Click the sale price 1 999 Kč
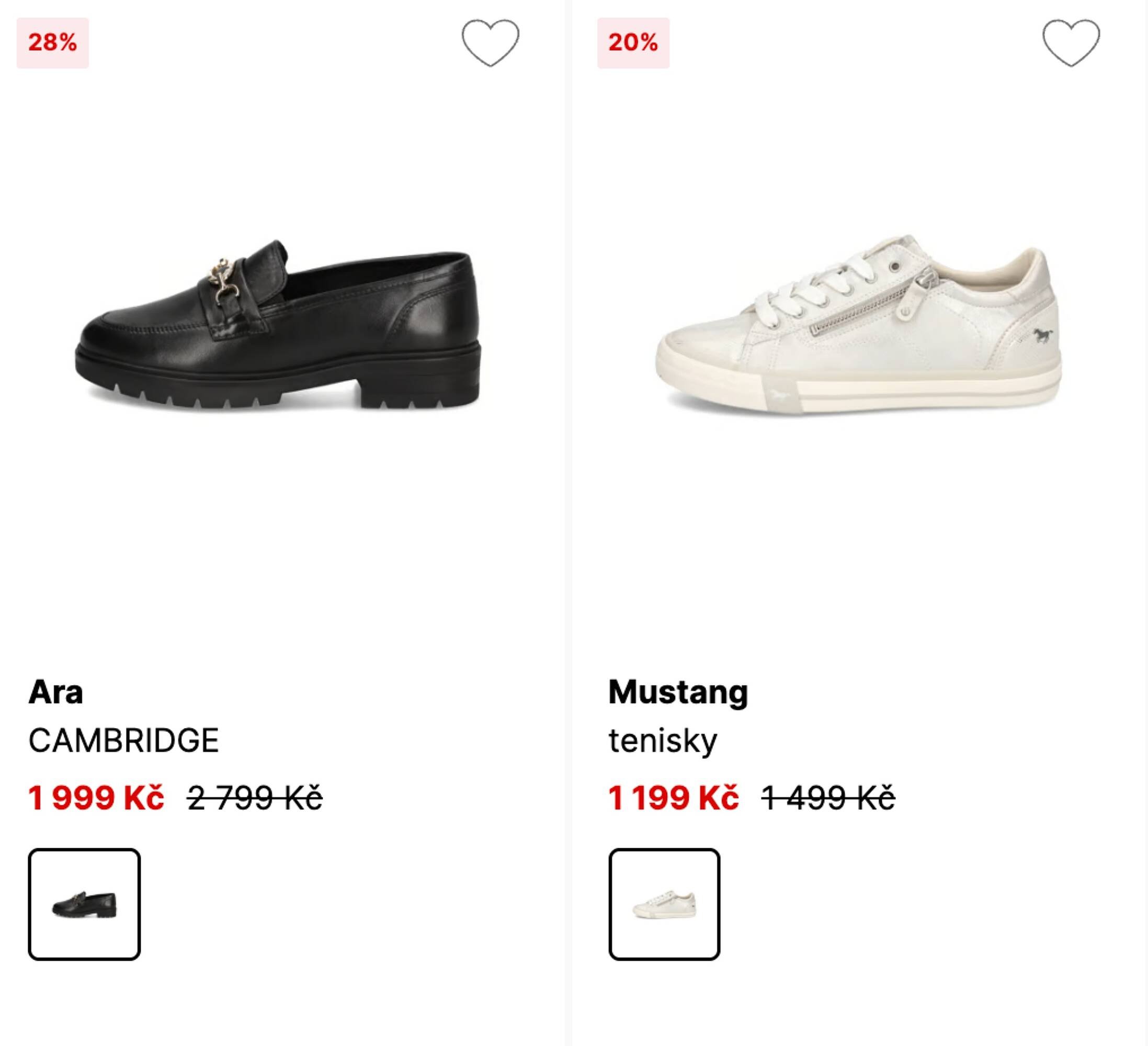Screen dimensions: 1148x1046 click(96, 797)
